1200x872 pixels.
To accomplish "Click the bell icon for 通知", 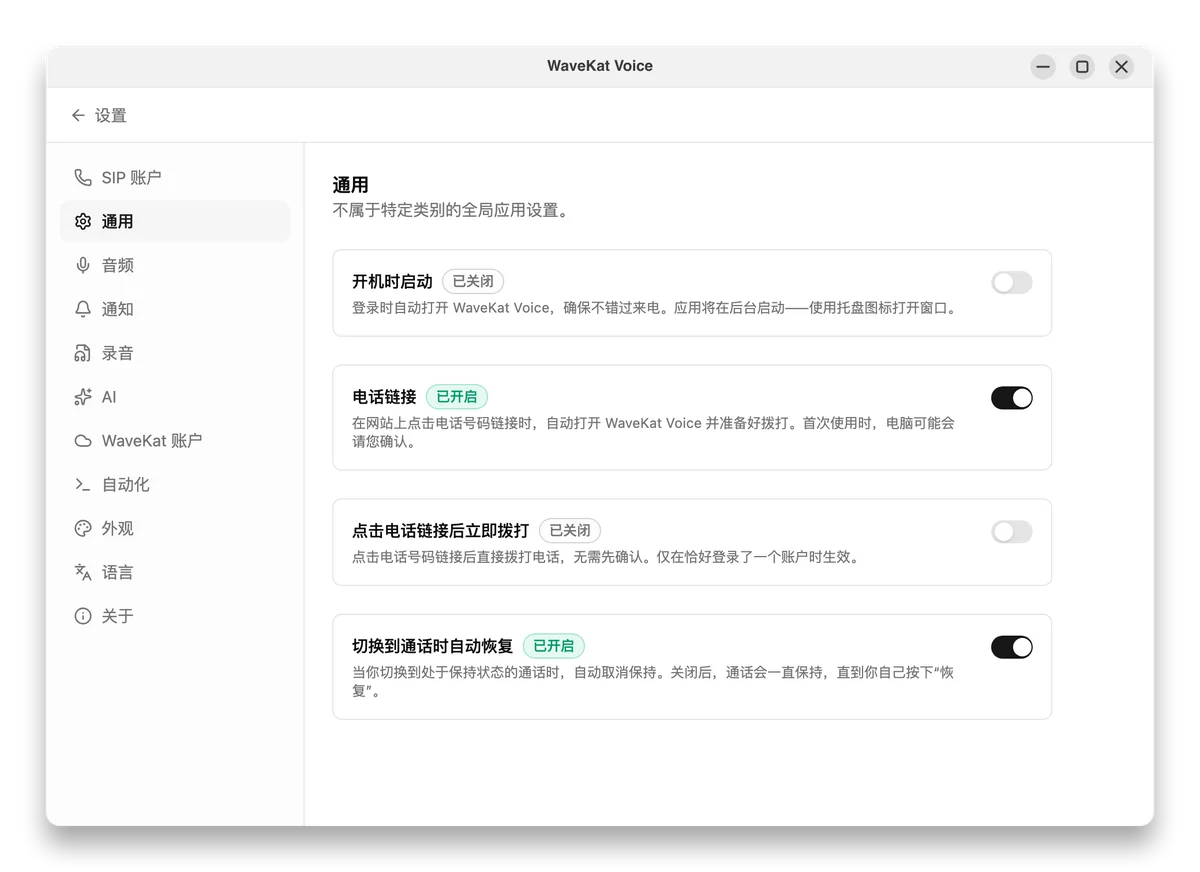I will (83, 310).
